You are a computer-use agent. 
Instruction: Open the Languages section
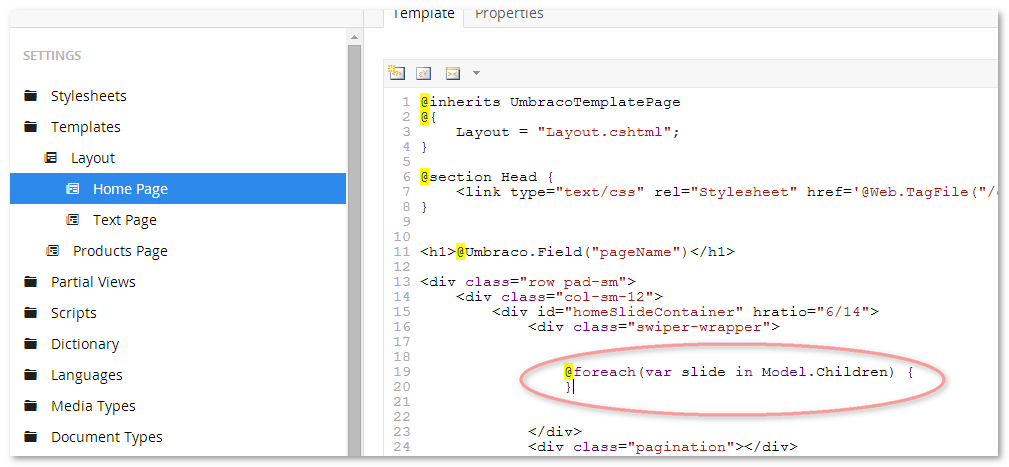pos(87,375)
